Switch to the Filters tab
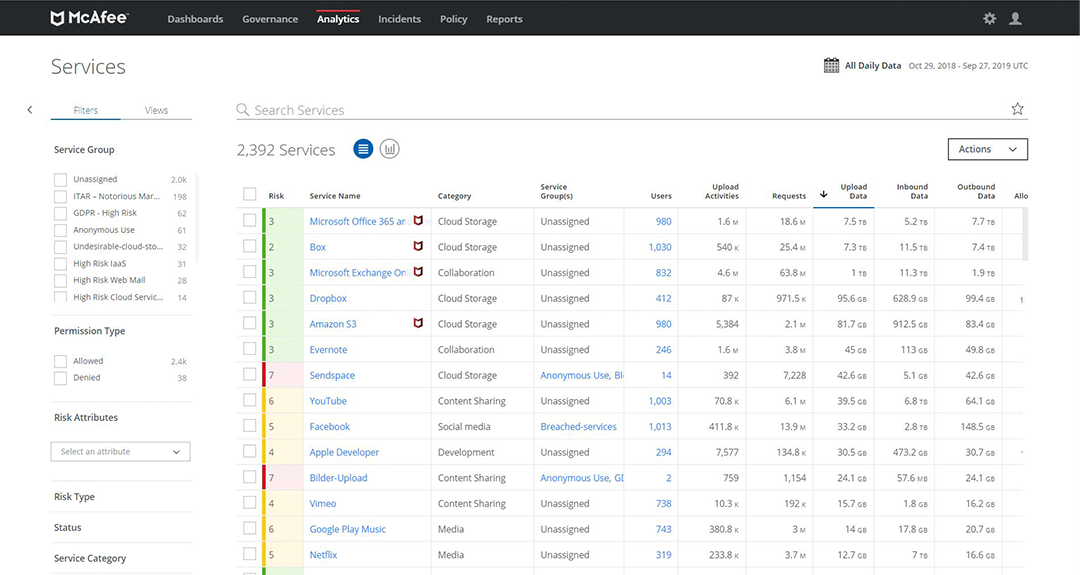1080x575 pixels. coord(85,110)
